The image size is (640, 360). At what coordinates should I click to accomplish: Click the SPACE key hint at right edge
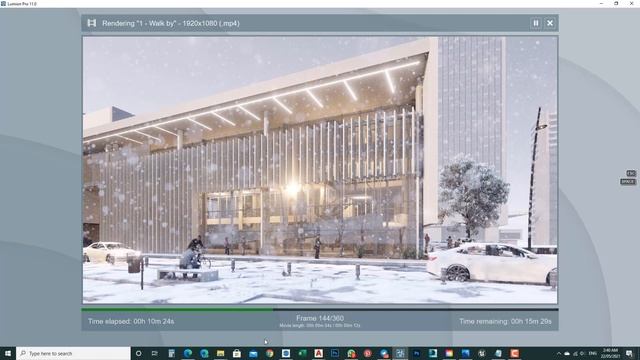click(628, 182)
